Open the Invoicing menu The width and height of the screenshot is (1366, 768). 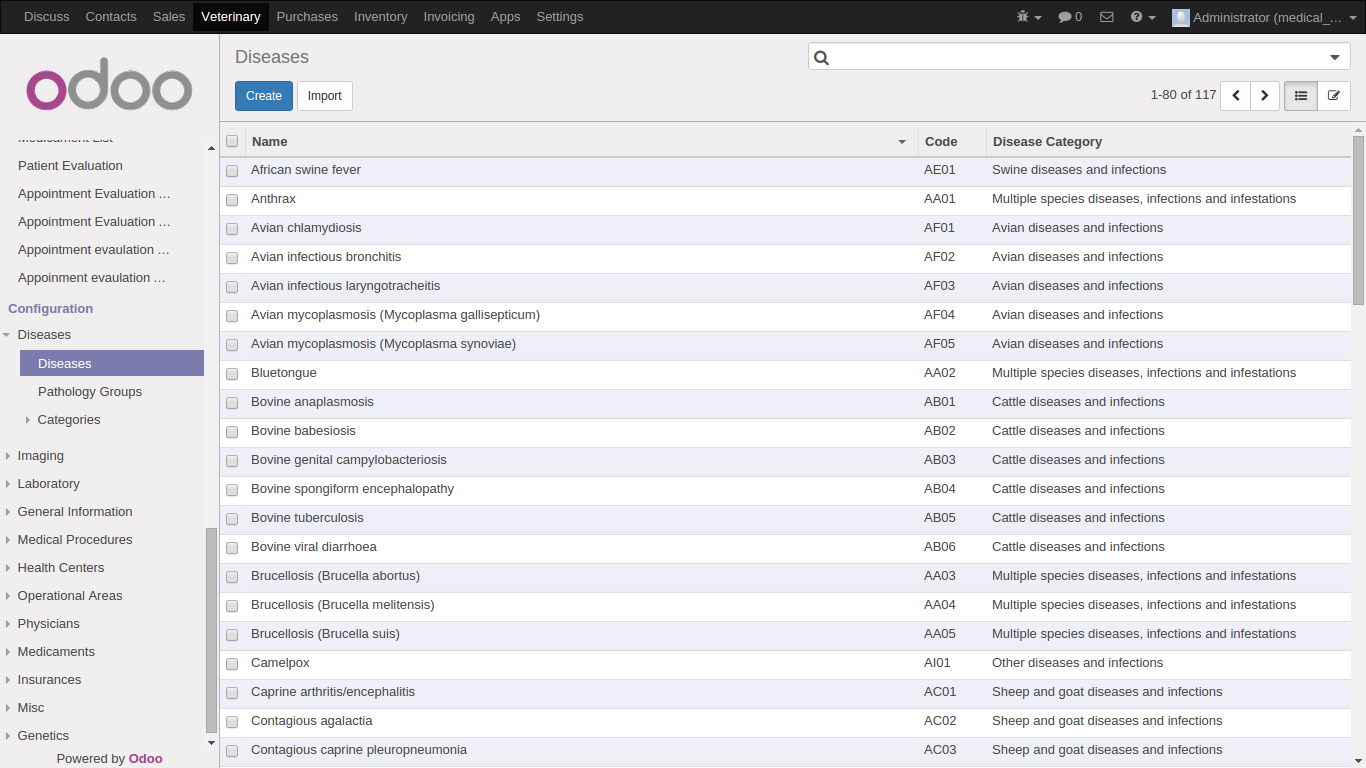pyautogui.click(x=448, y=17)
